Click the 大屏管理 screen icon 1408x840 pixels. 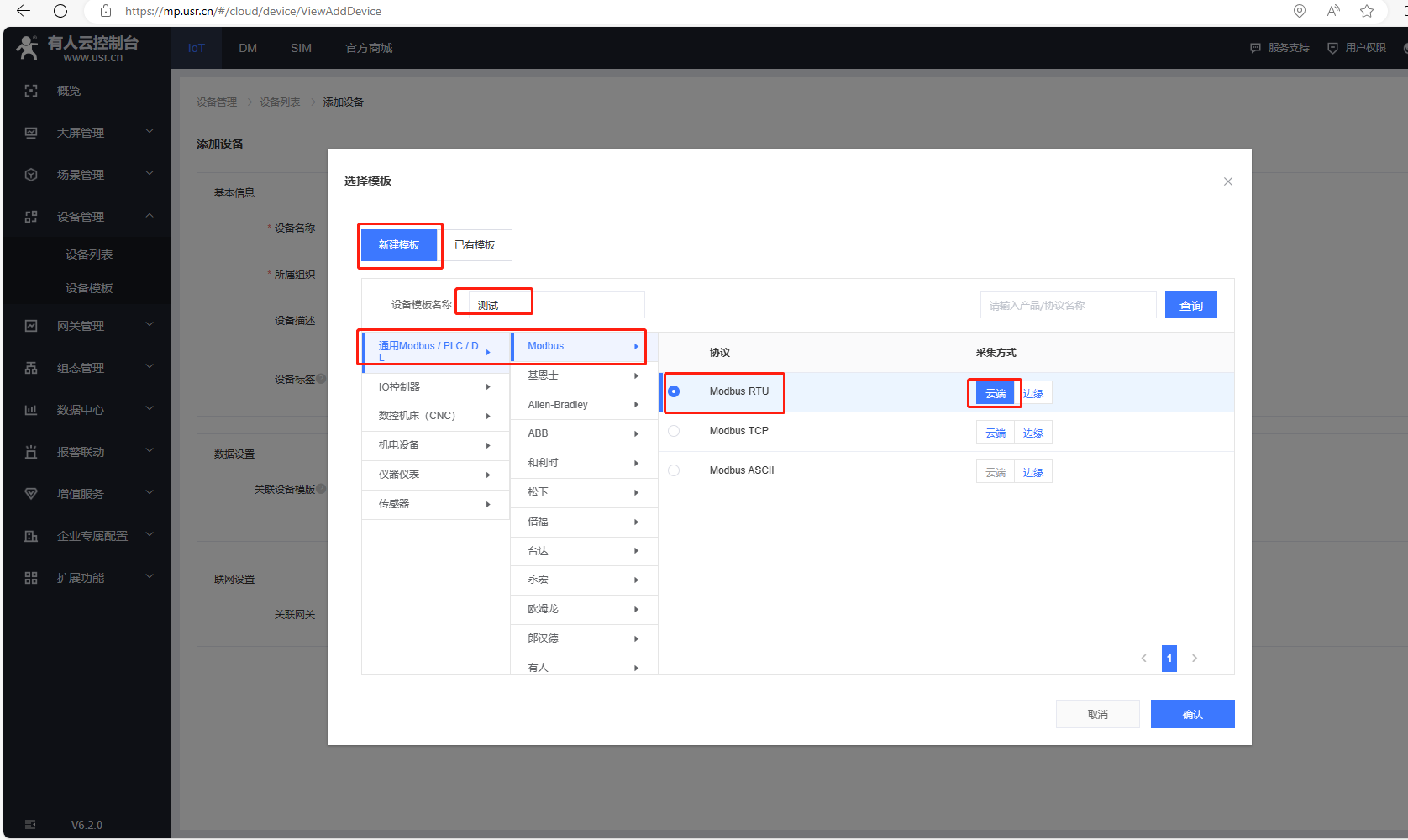(x=31, y=133)
